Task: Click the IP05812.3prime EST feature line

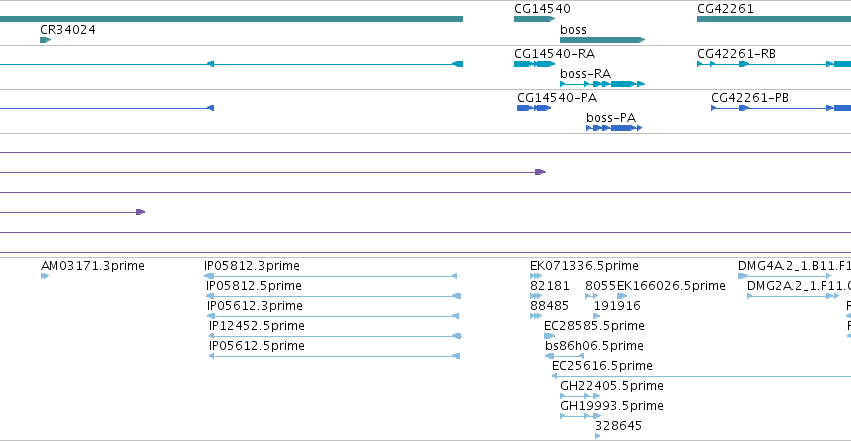Action: [x=330, y=276]
